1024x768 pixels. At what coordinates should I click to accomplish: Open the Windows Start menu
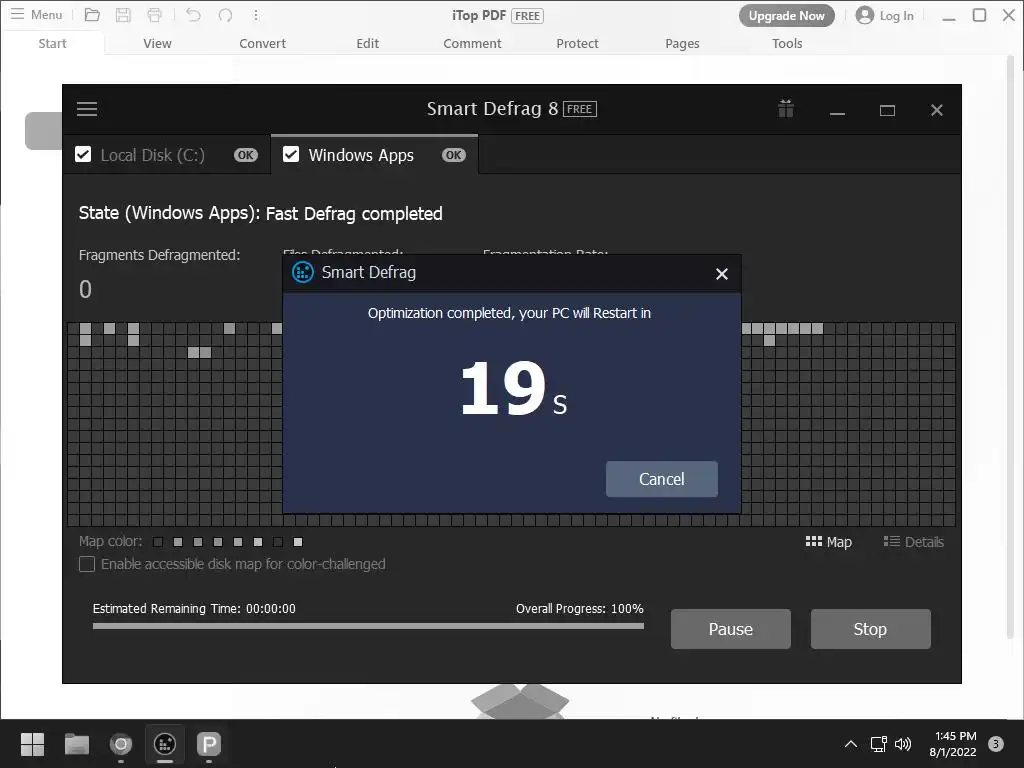tap(32, 744)
